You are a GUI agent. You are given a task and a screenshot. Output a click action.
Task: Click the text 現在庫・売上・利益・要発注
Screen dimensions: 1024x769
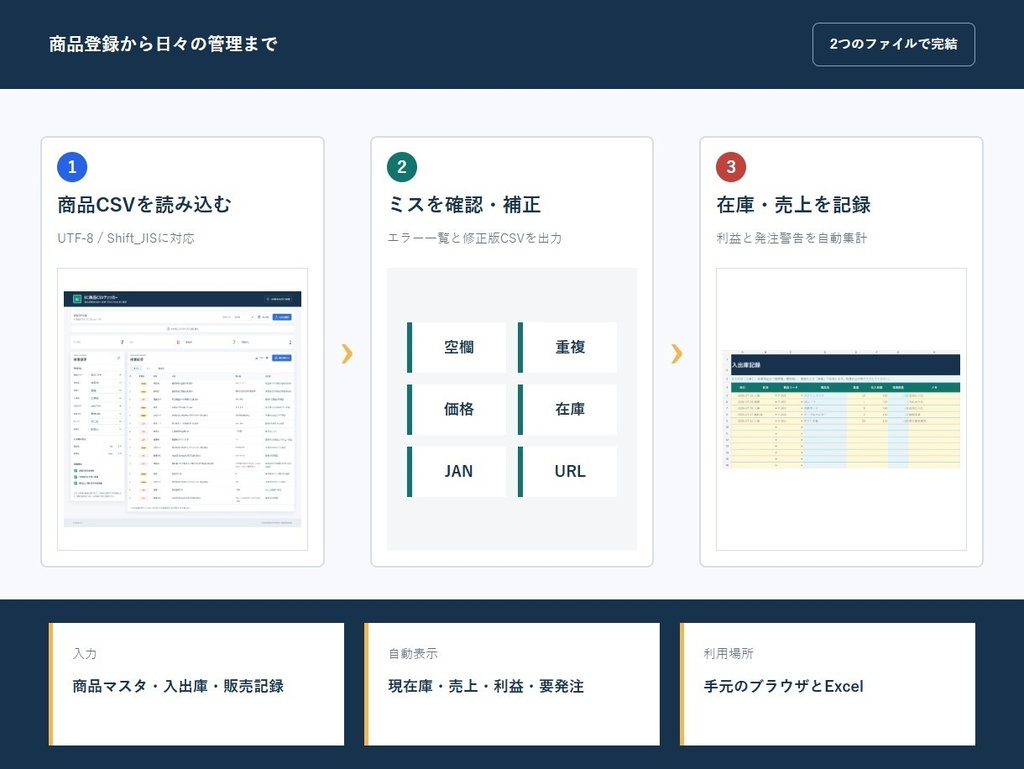(487, 686)
